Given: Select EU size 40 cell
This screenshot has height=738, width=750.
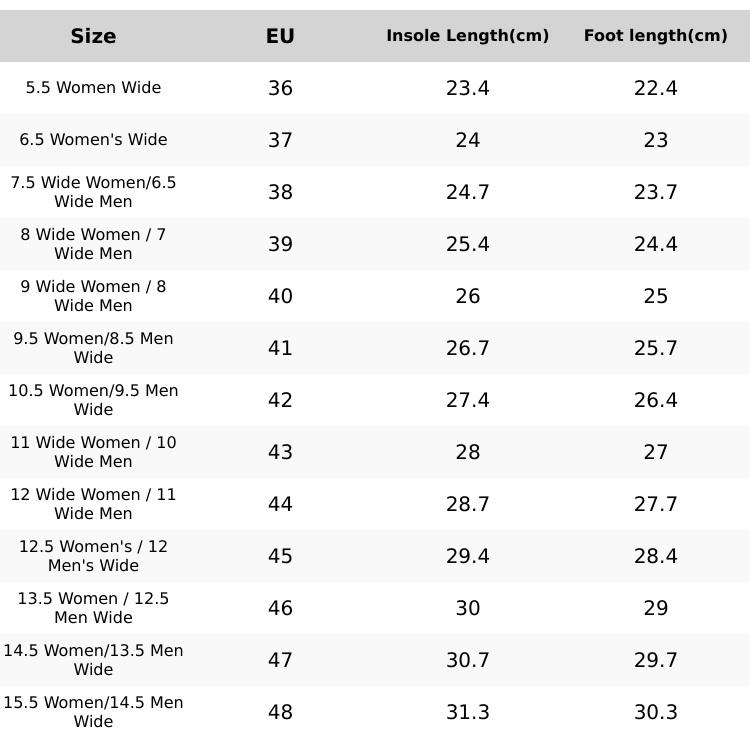Looking at the screenshot, I should click(280, 296).
